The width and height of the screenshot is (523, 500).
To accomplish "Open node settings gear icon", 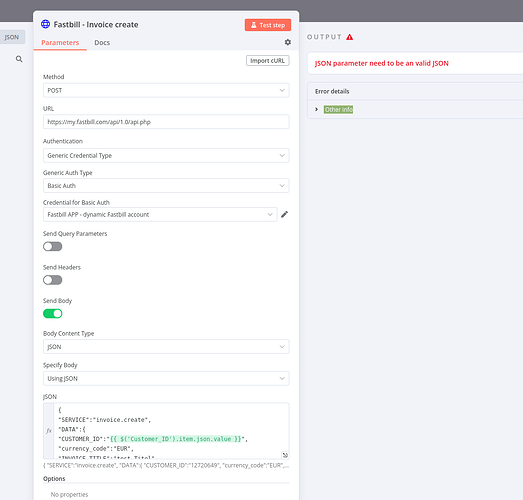I will point(288,42).
